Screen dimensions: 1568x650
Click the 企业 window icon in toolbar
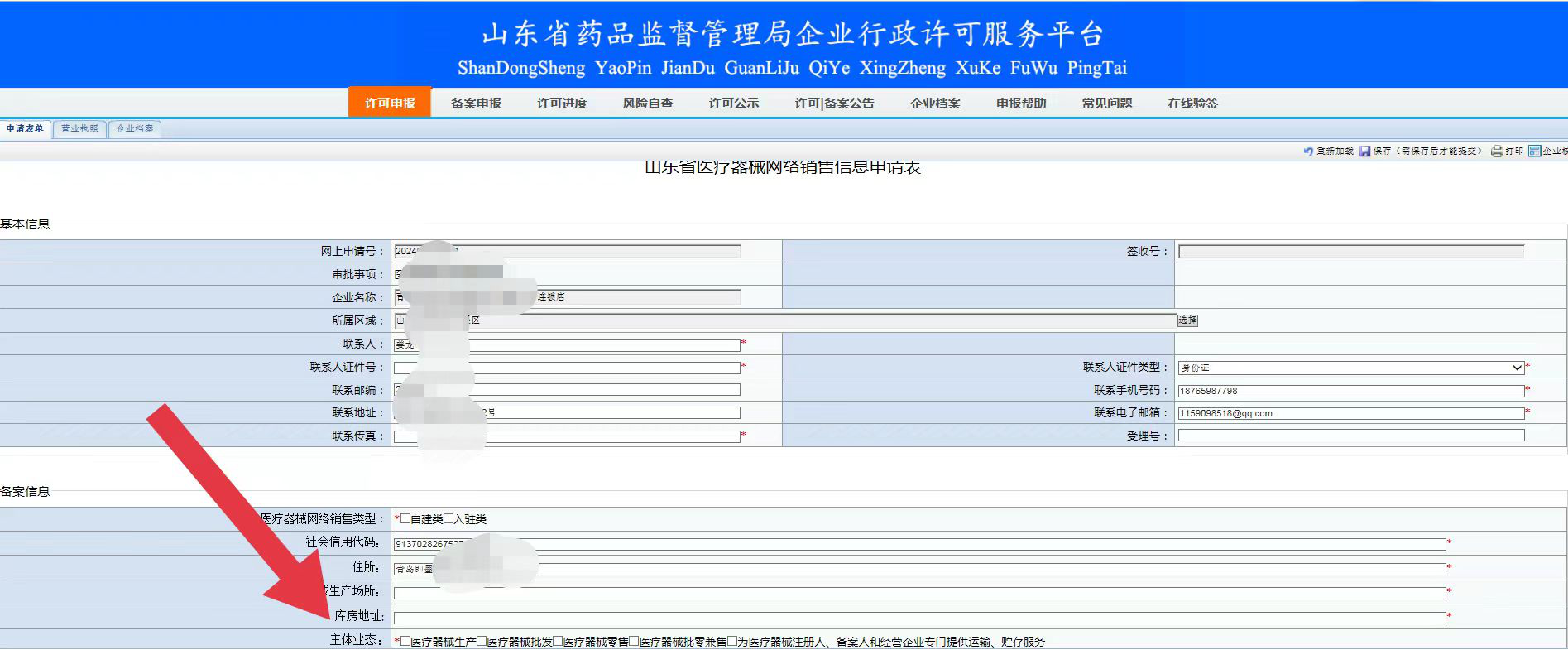pos(1535,151)
